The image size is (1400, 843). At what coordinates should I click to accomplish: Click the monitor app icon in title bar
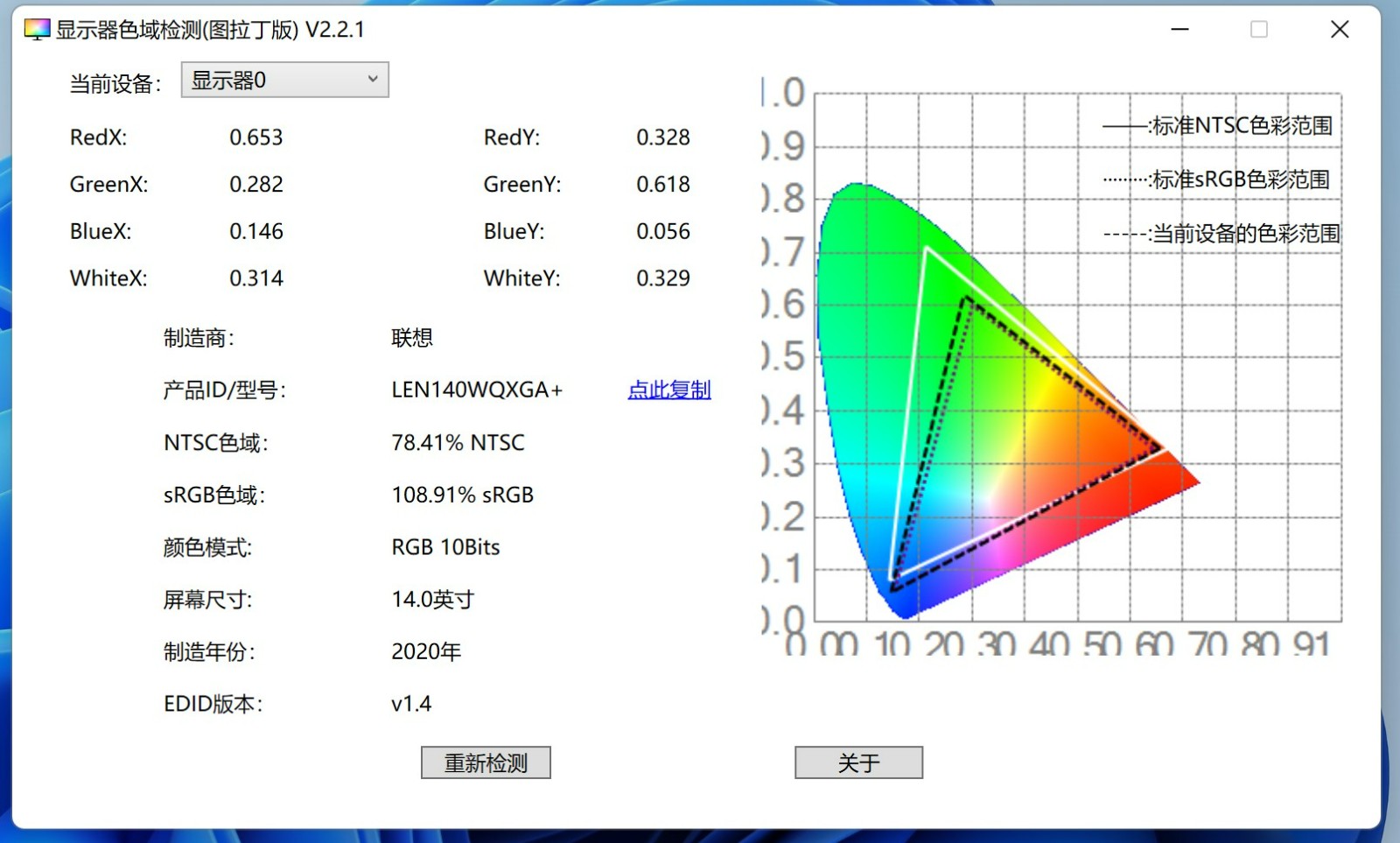(x=37, y=30)
